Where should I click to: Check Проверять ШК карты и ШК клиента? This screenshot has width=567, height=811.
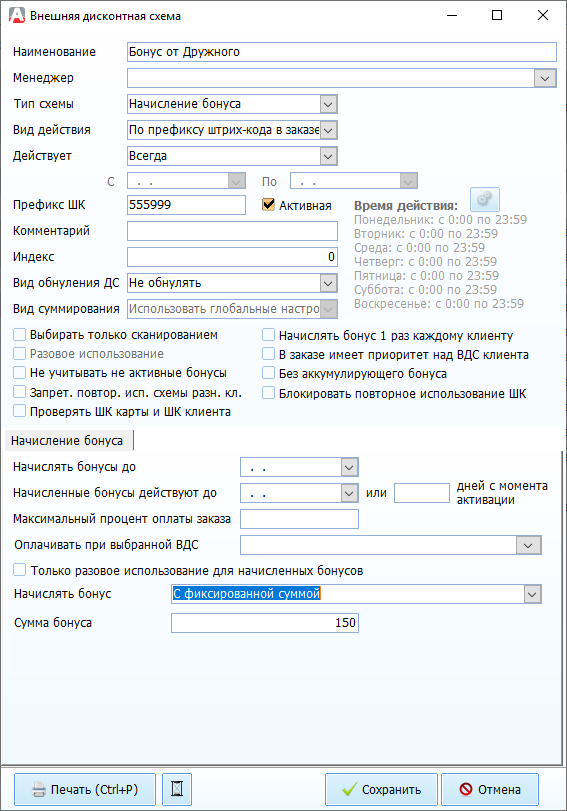[20, 411]
